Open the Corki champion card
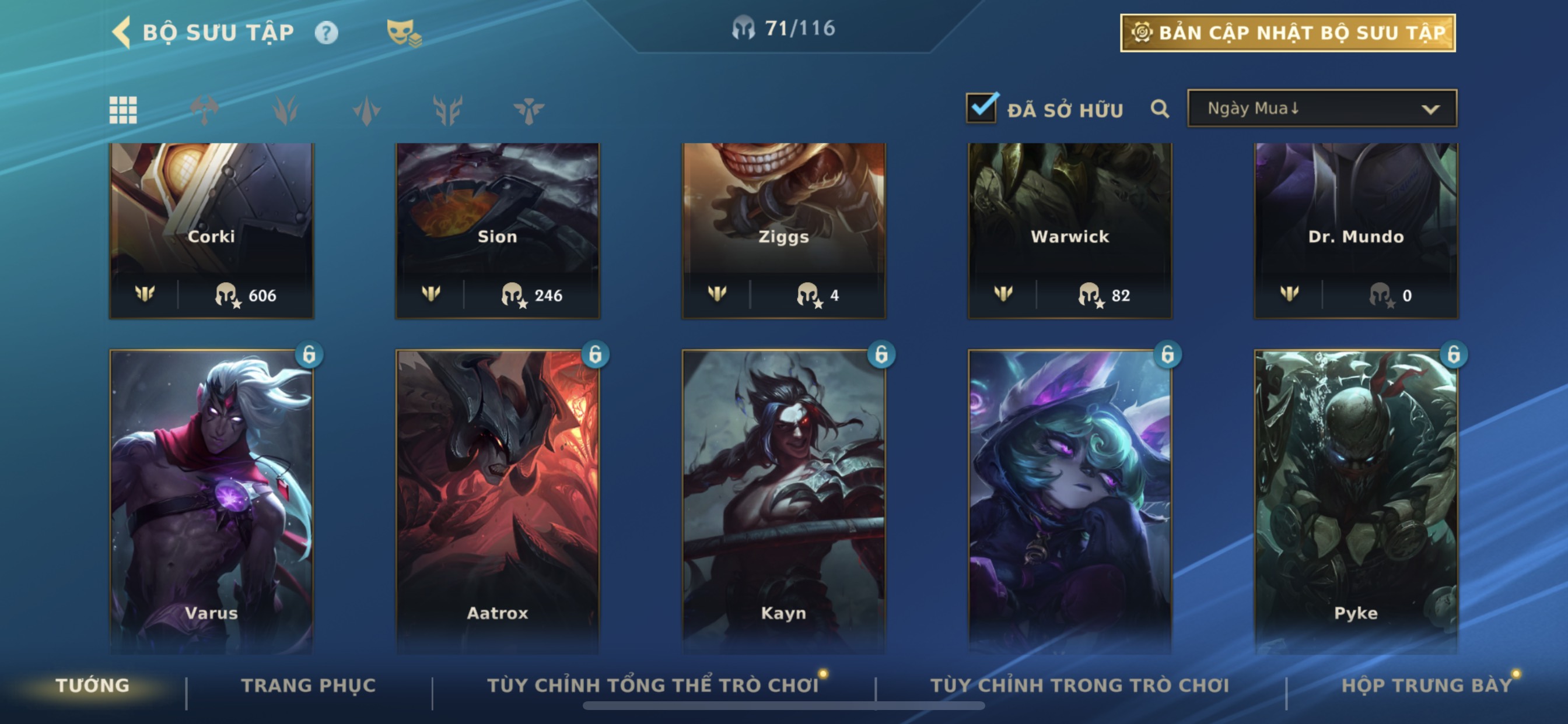The width and height of the screenshot is (1568, 724). pos(211,231)
